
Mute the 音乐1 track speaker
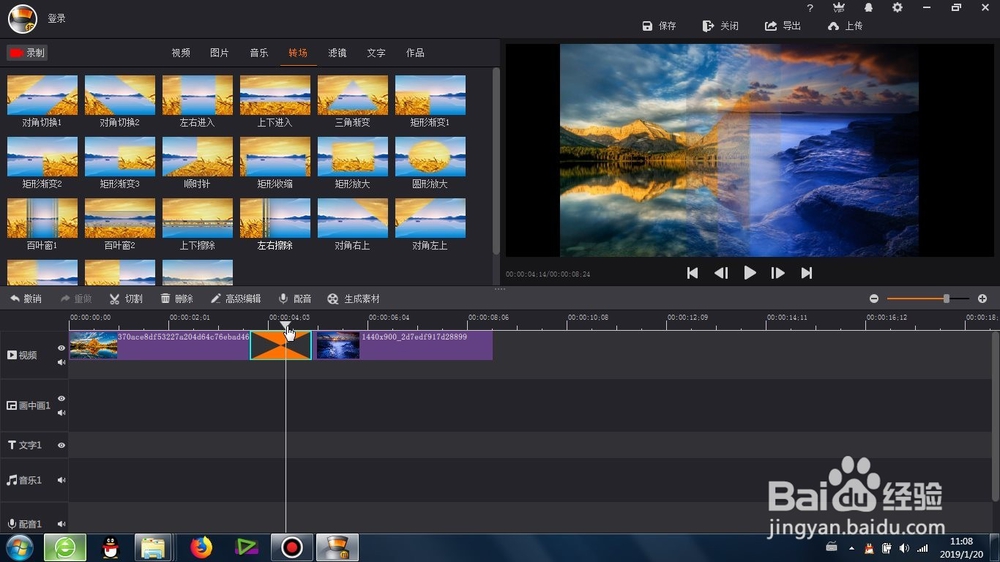(x=61, y=480)
